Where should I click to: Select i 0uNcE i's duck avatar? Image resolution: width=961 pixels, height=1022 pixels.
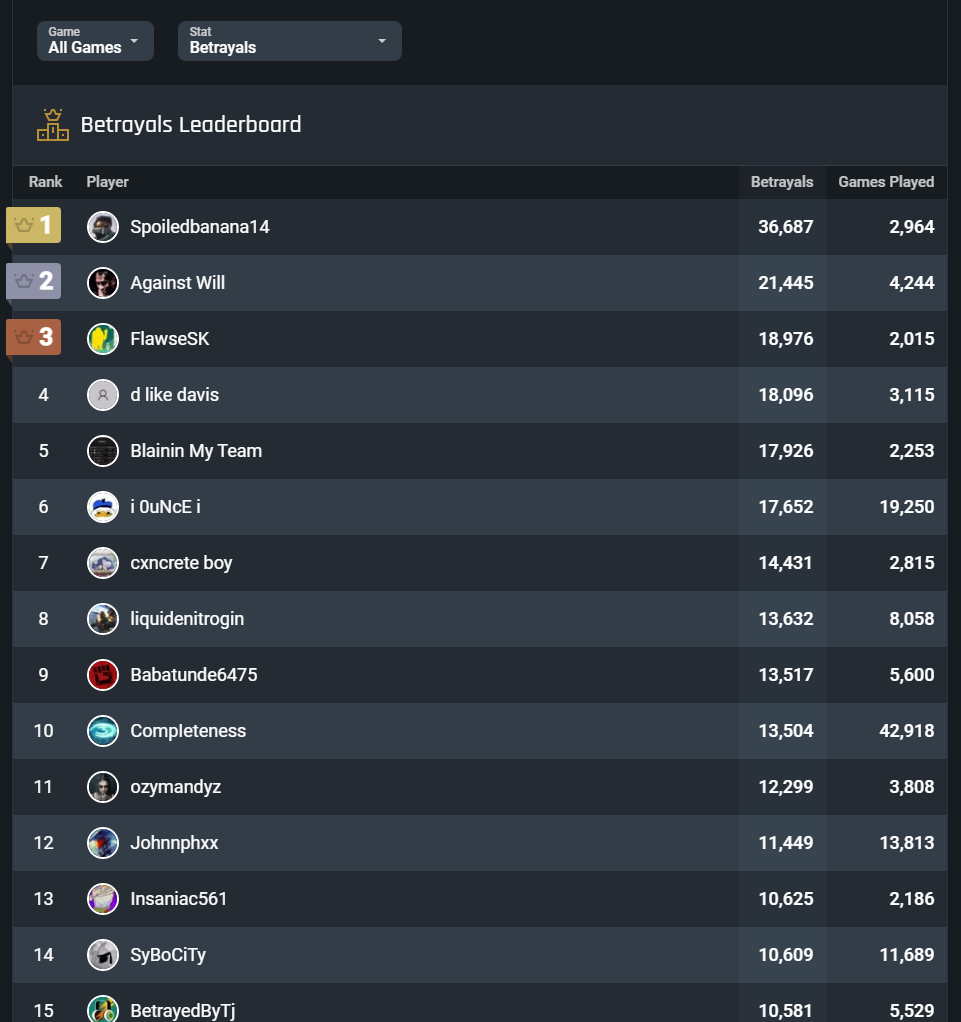tap(103, 507)
